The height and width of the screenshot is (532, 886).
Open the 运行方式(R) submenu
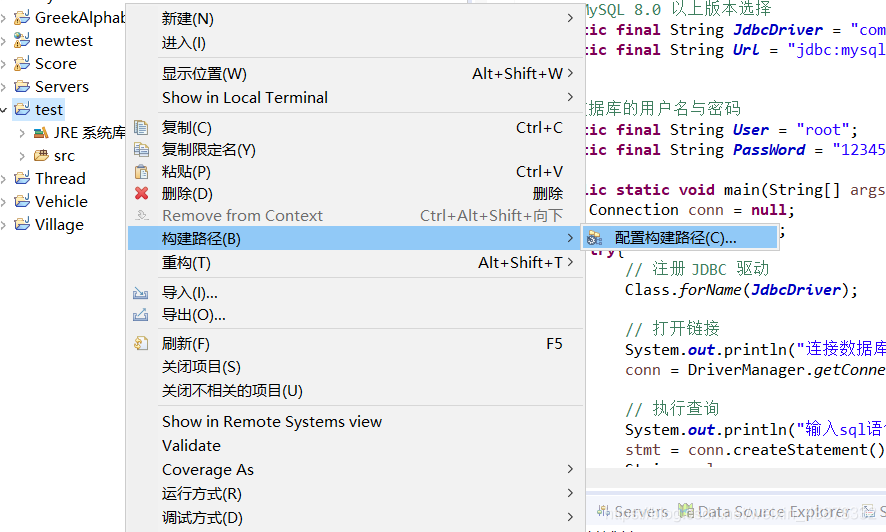point(355,494)
